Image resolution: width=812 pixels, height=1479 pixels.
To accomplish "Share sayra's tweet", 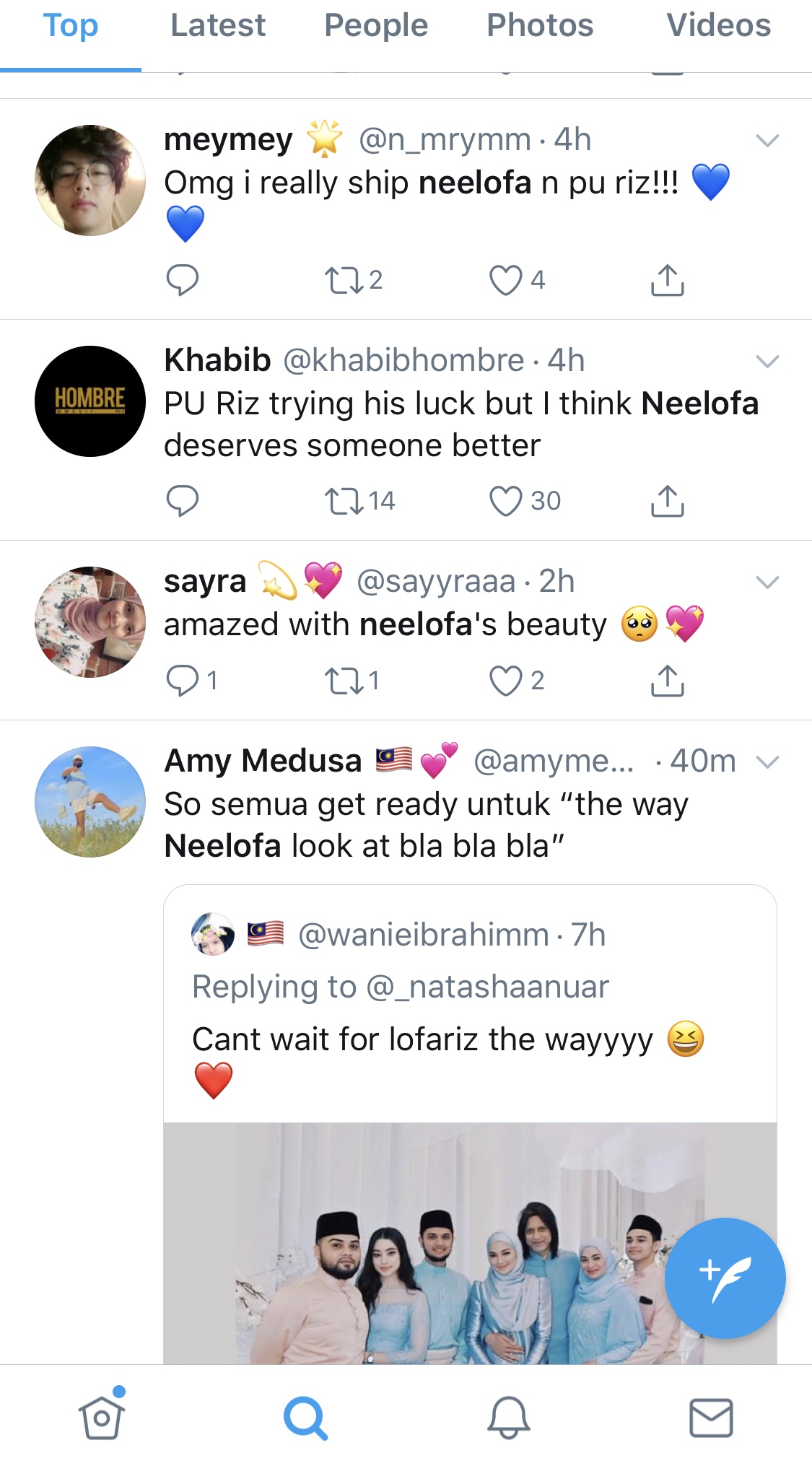I will click(x=667, y=681).
